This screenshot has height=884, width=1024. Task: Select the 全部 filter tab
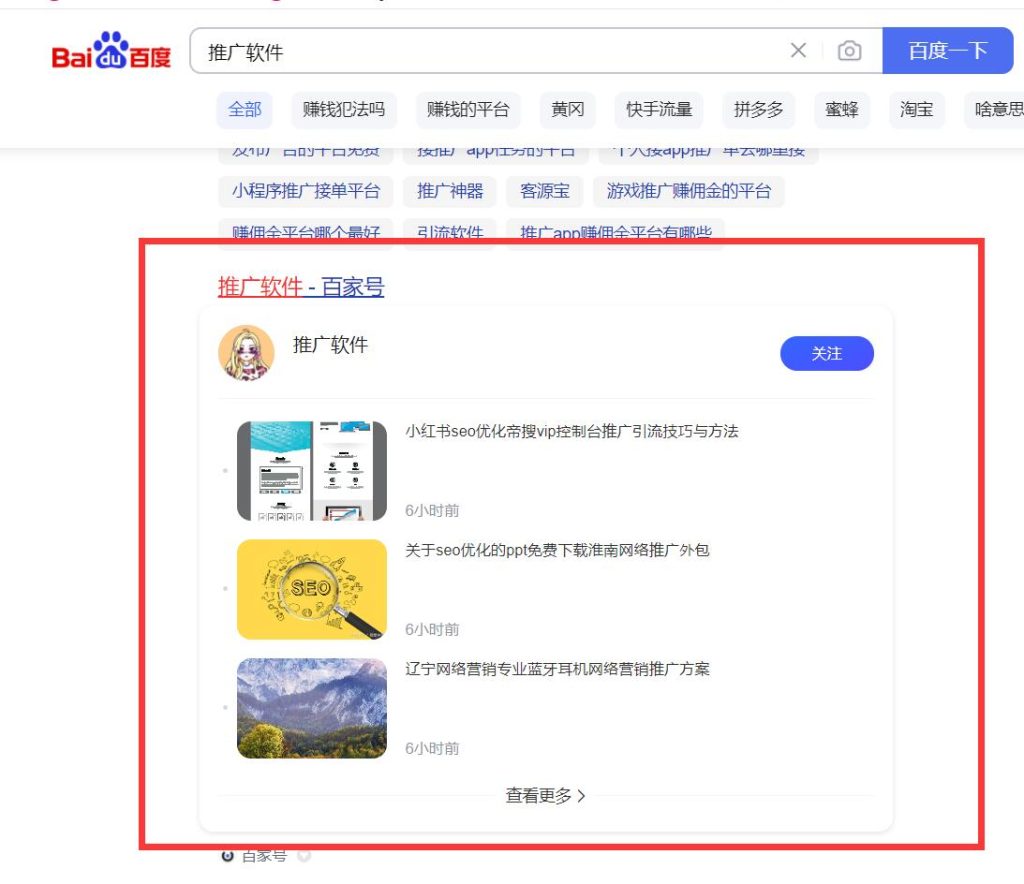click(244, 109)
